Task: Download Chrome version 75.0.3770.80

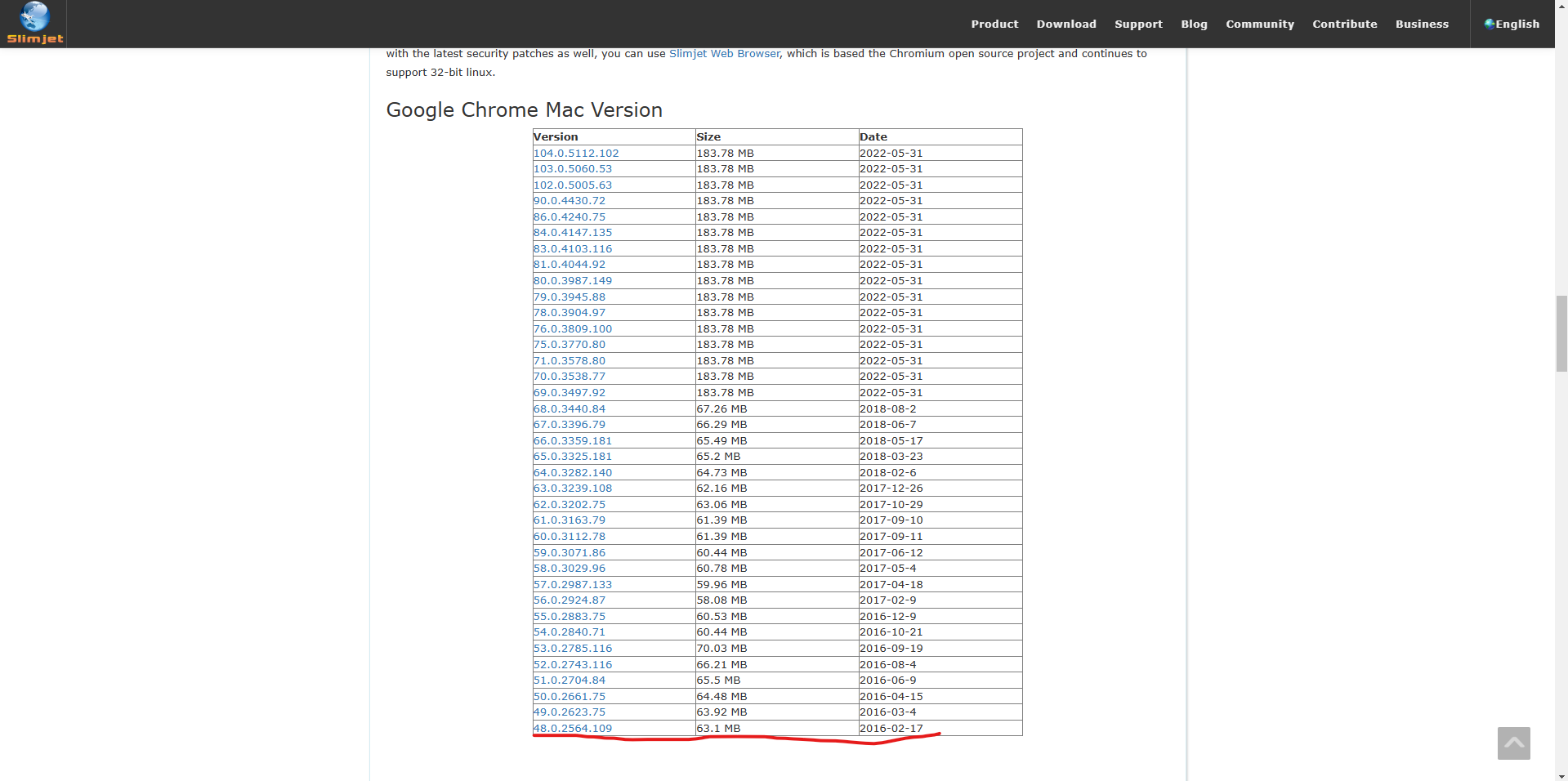Action: click(x=570, y=345)
